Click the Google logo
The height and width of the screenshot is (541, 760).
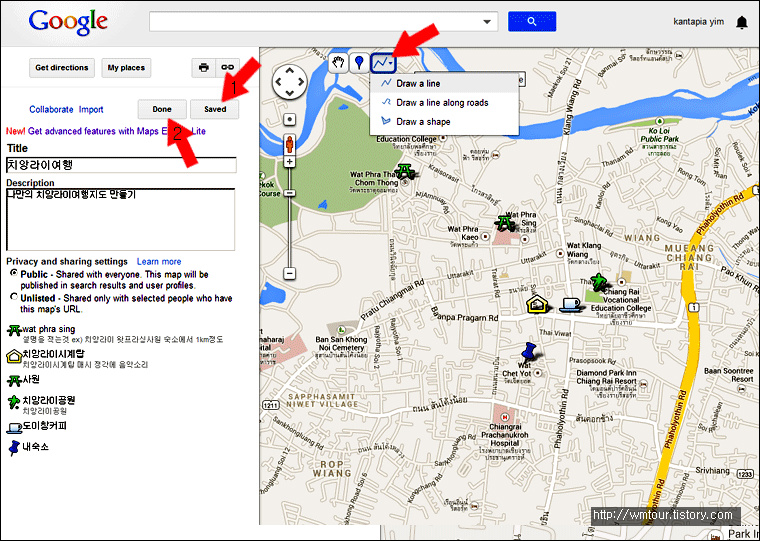(68, 22)
